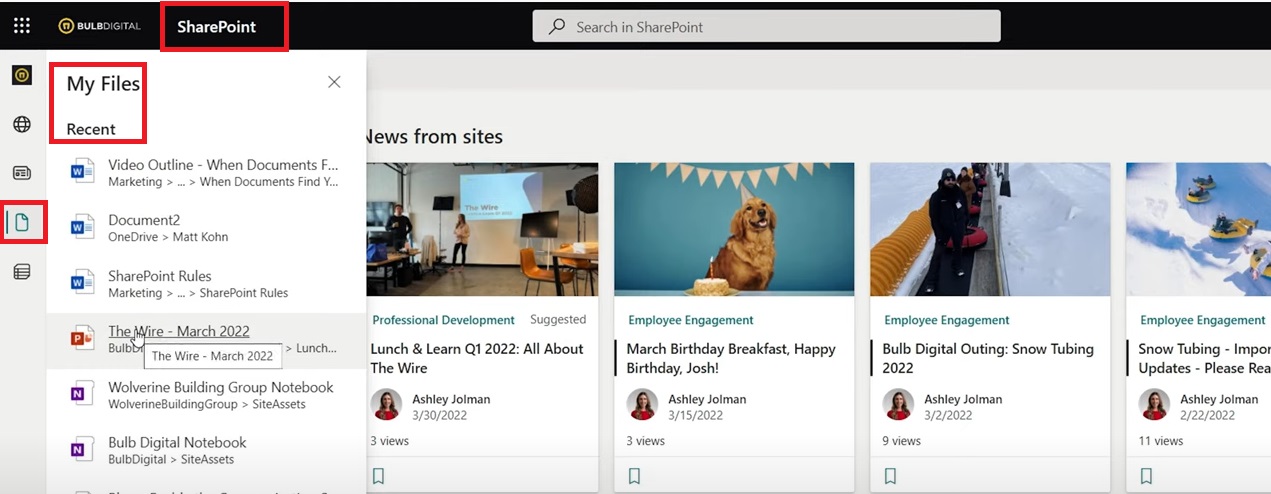This screenshot has height=494, width=1271.
Task: Open the SharePoint Rules document
Action: click(160, 276)
